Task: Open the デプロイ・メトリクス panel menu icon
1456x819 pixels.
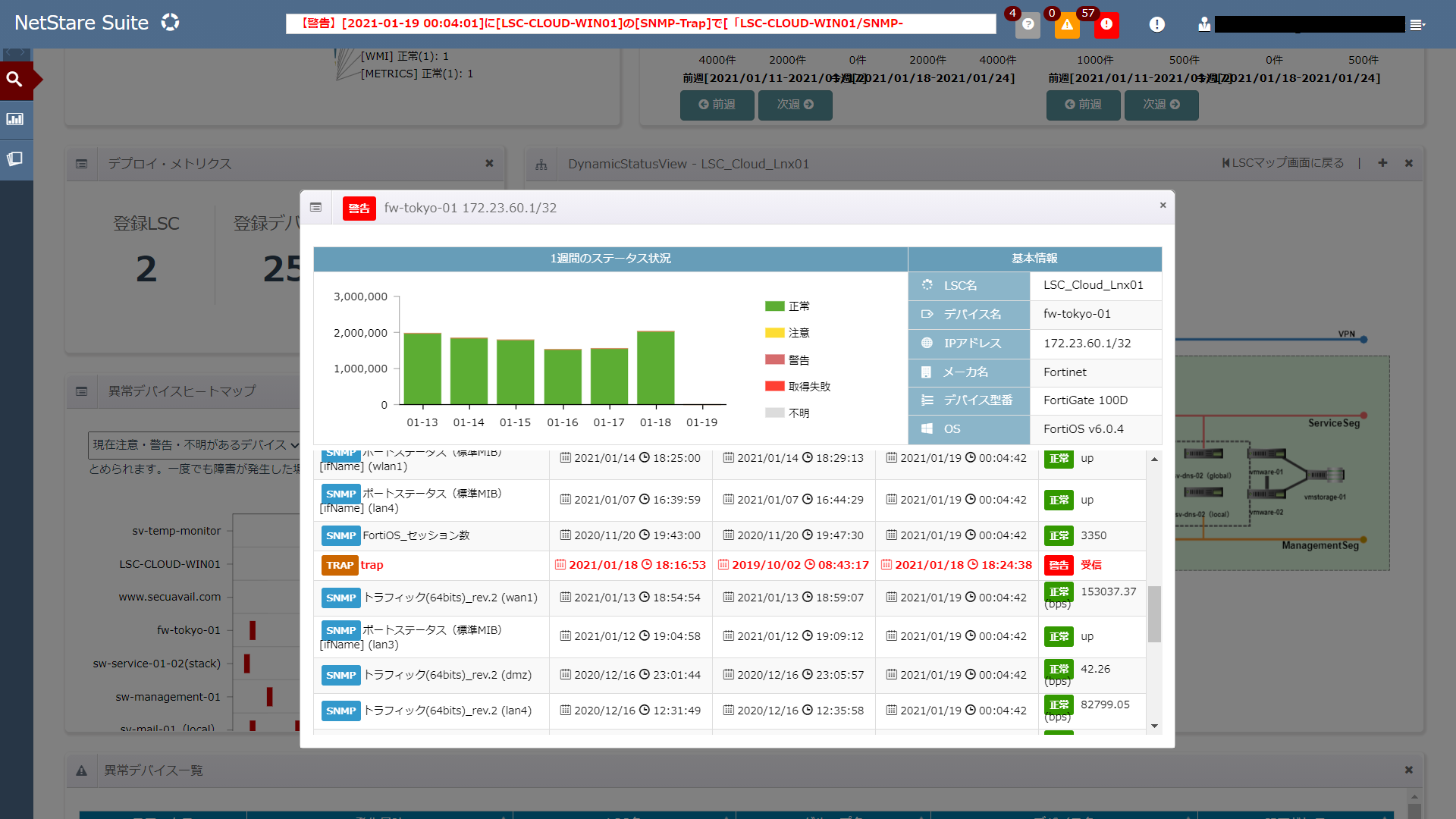Action: pyautogui.click(x=82, y=164)
